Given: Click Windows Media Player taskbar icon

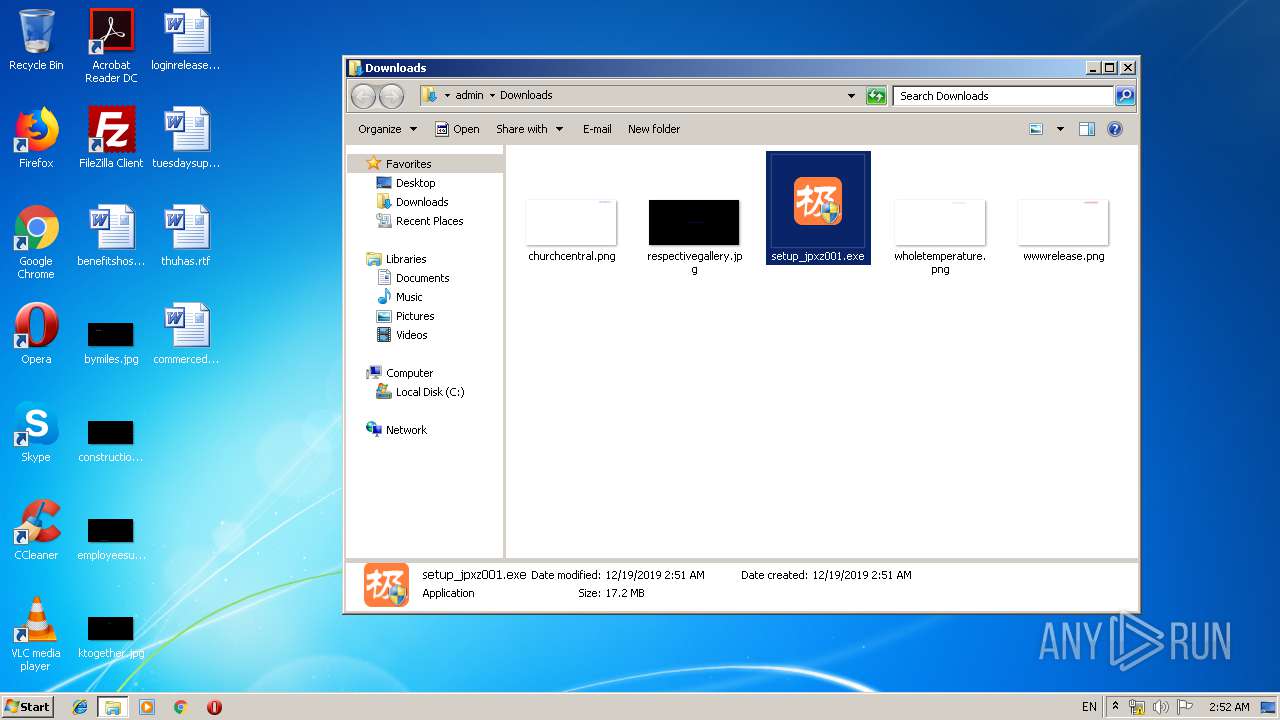Looking at the screenshot, I should point(147,707).
